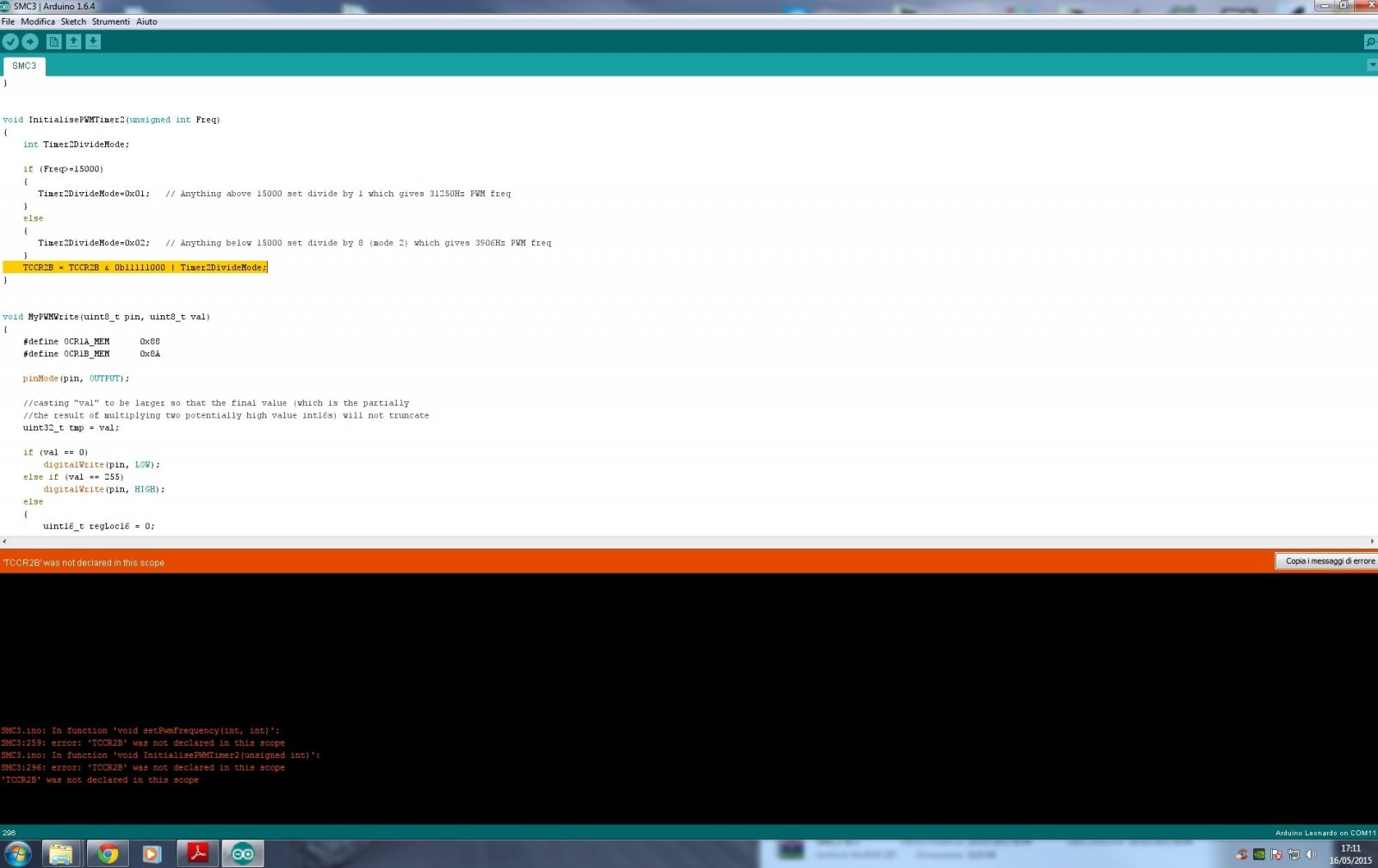
Task: Click the Arduino Leonardo on COM11 status
Action: (1325, 833)
